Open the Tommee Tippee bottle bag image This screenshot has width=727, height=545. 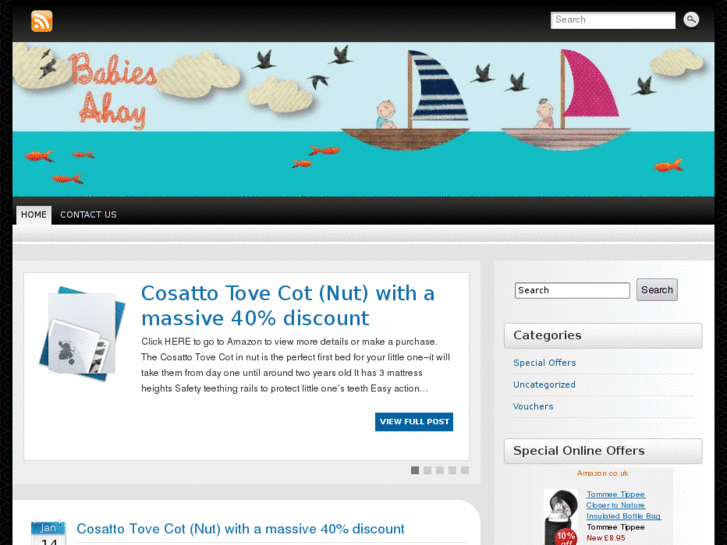point(561,517)
